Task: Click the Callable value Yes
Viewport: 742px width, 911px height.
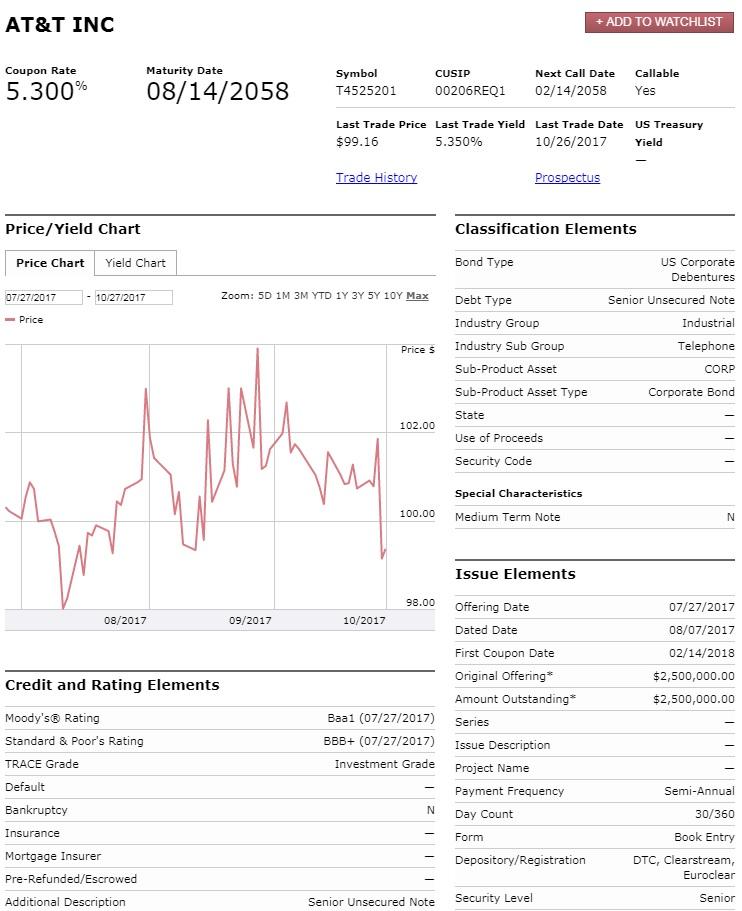Action: (x=645, y=91)
